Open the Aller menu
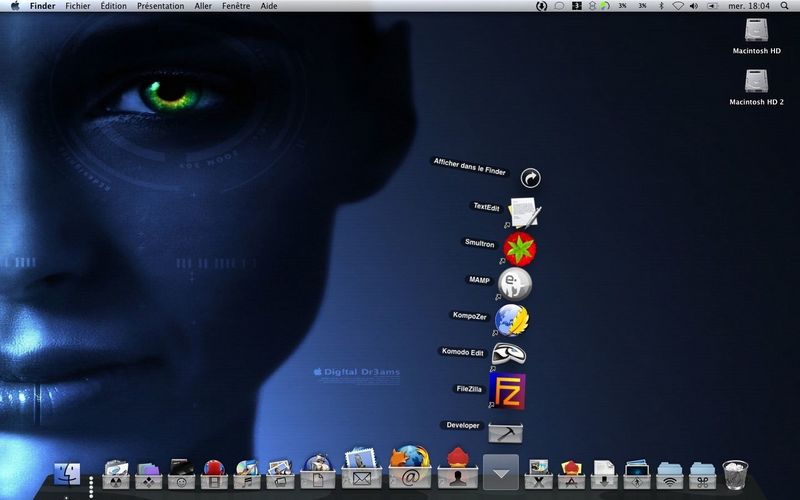This screenshot has width=800, height=500. point(203,6)
